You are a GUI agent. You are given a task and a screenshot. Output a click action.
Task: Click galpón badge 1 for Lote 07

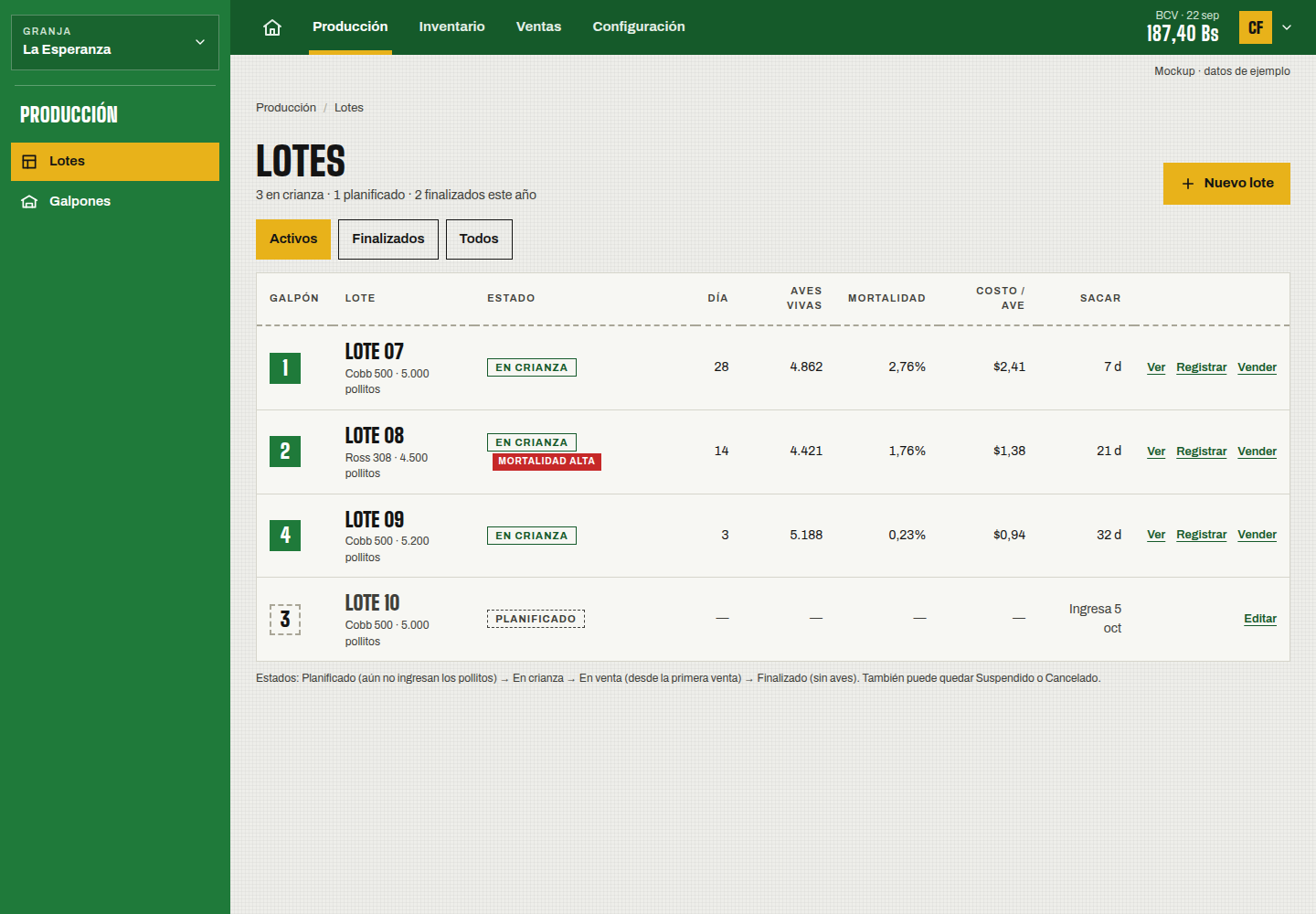[x=285, y=367]
